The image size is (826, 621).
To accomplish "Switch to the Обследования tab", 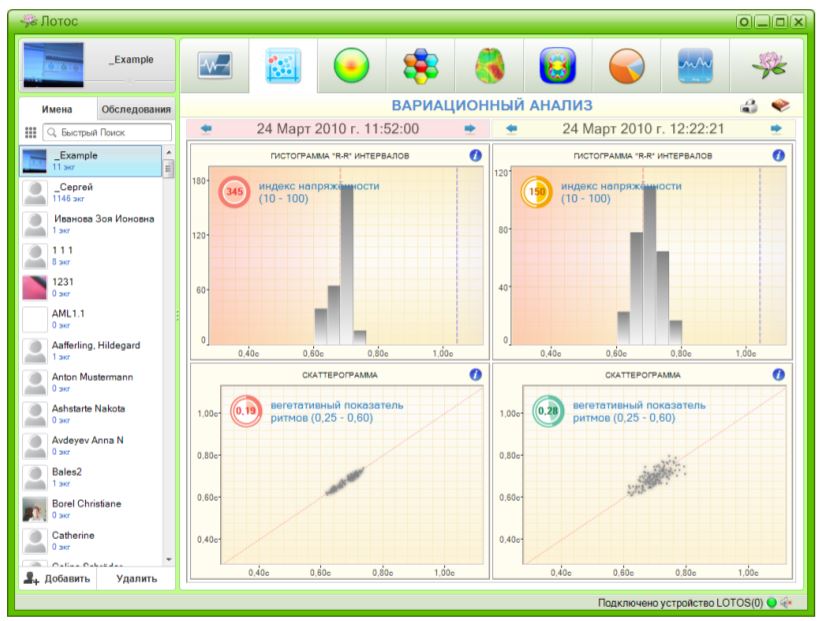I will (136, 109).
